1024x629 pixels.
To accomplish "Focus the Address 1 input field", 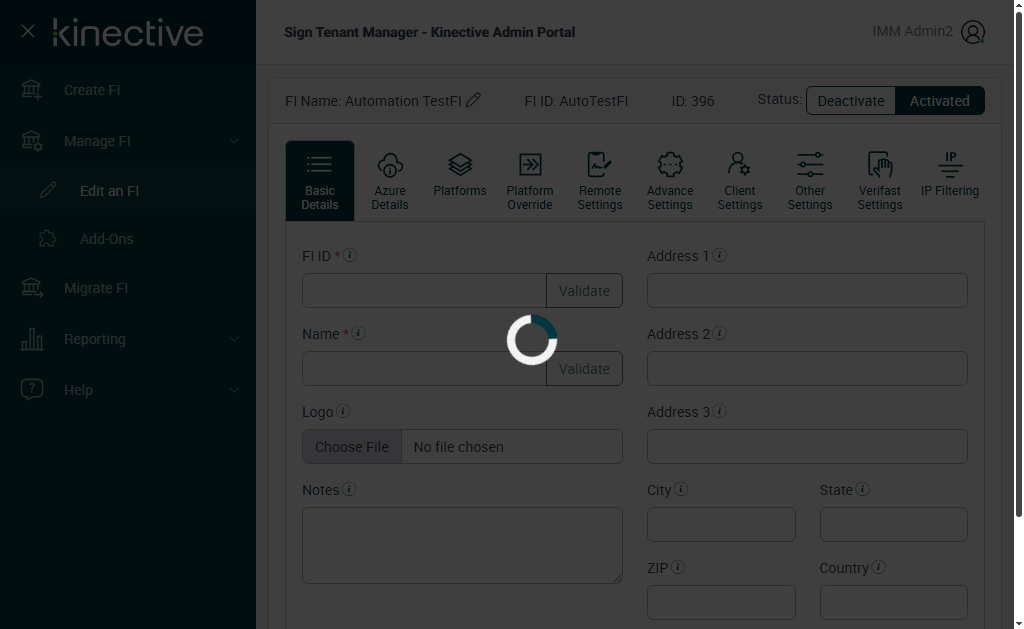I will (807, 291).
